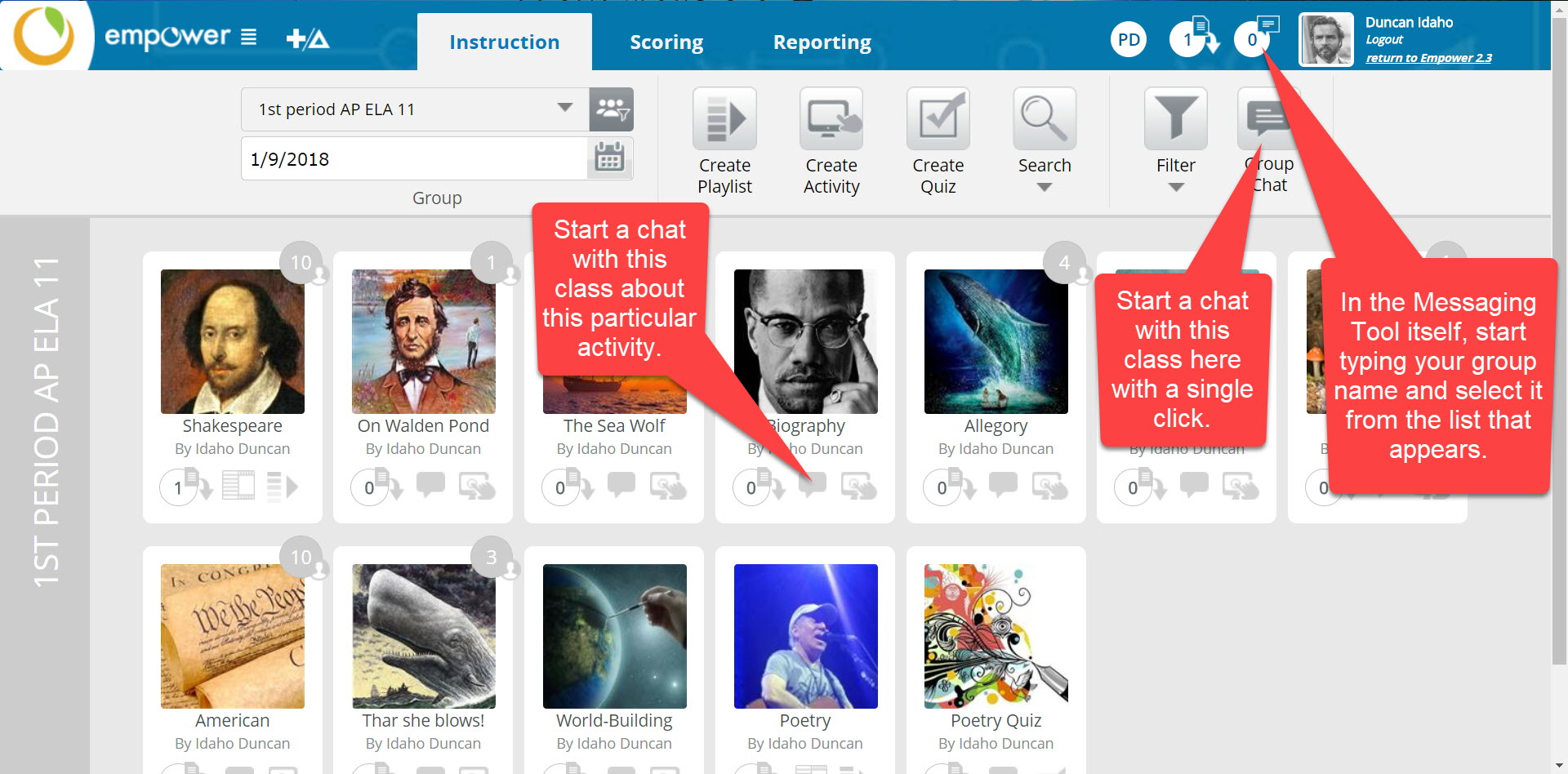Viewport: 1568px width, 774px height.
Task: Click the On Walden Pond title
Action: pyautogui.click(x=423, y=425)
